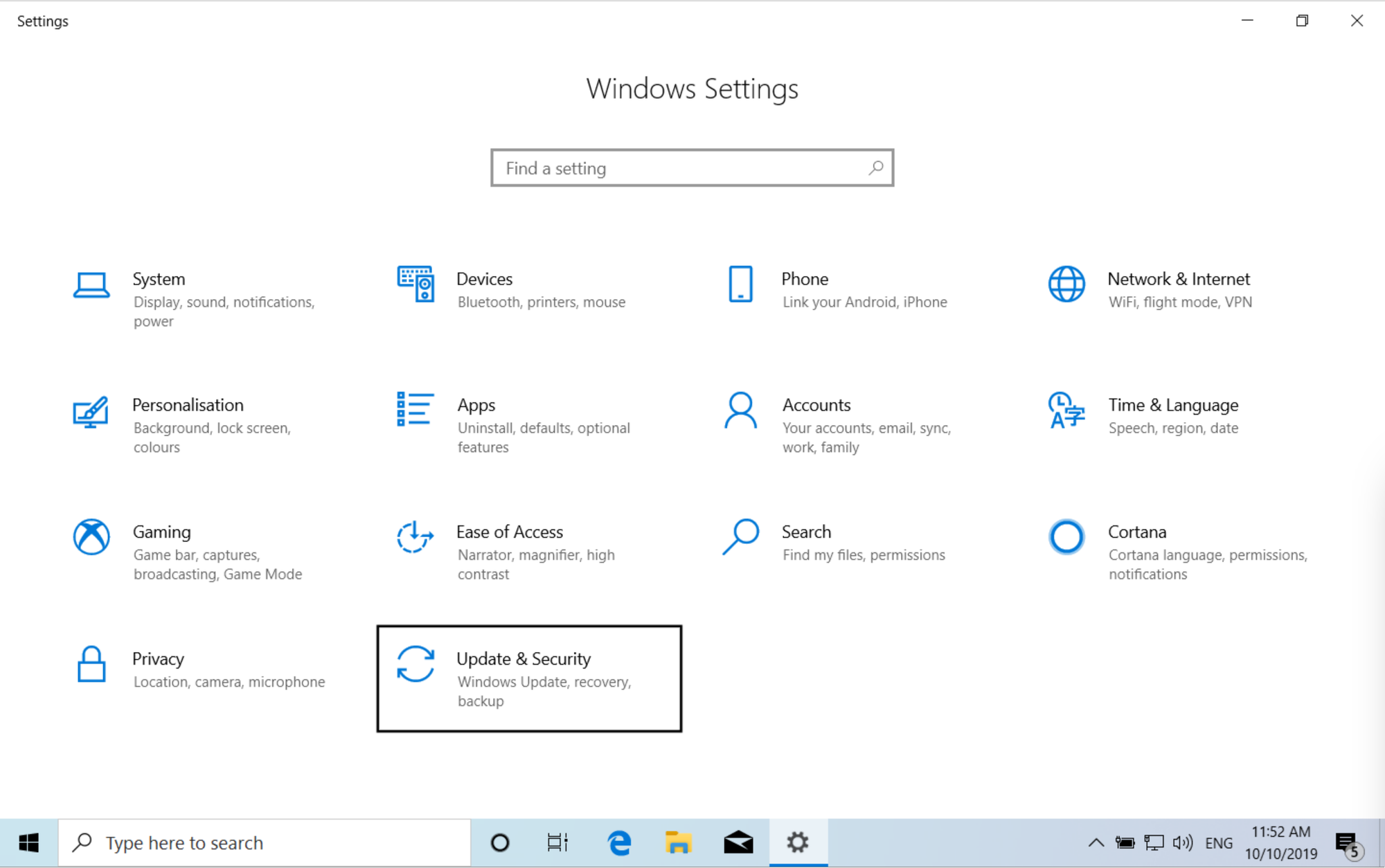Open Task View on the taskbar
1385x868 pixels.
pos(557,842)
